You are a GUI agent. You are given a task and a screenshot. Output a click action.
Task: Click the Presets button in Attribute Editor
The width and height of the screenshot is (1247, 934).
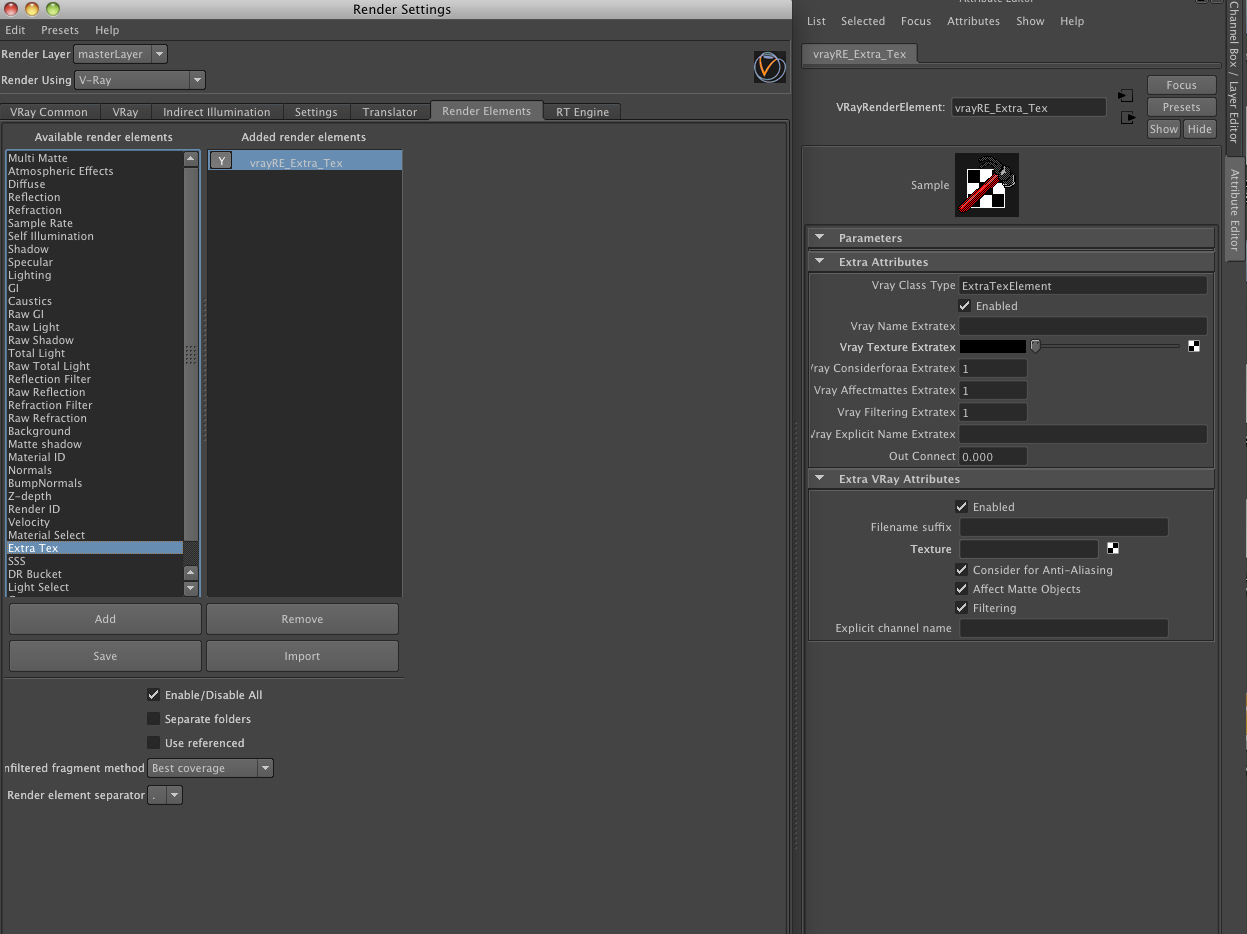tap(1181, 107)
